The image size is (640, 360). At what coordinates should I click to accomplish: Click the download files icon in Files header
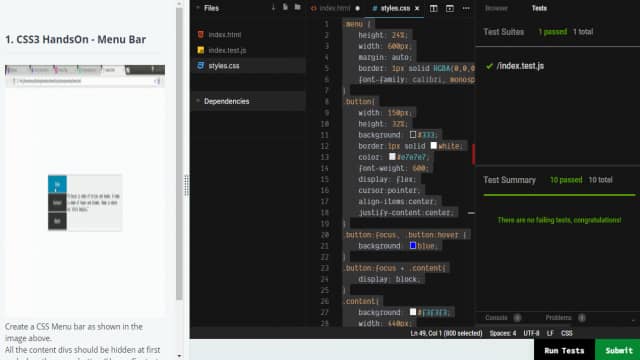point(273,7)
